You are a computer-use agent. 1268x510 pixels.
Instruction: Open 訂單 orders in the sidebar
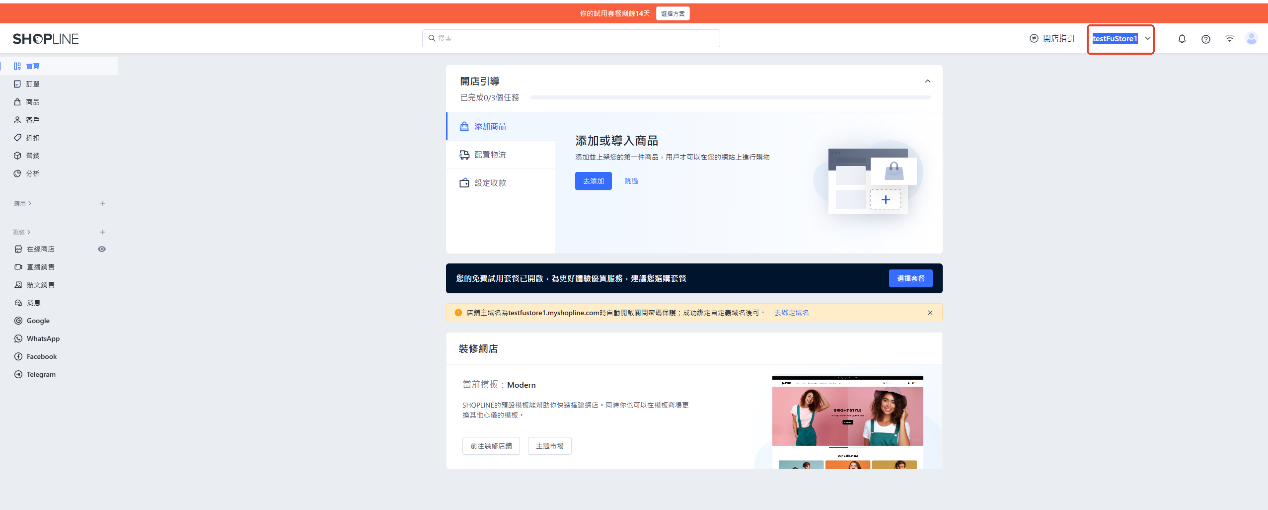click(33, 84)
